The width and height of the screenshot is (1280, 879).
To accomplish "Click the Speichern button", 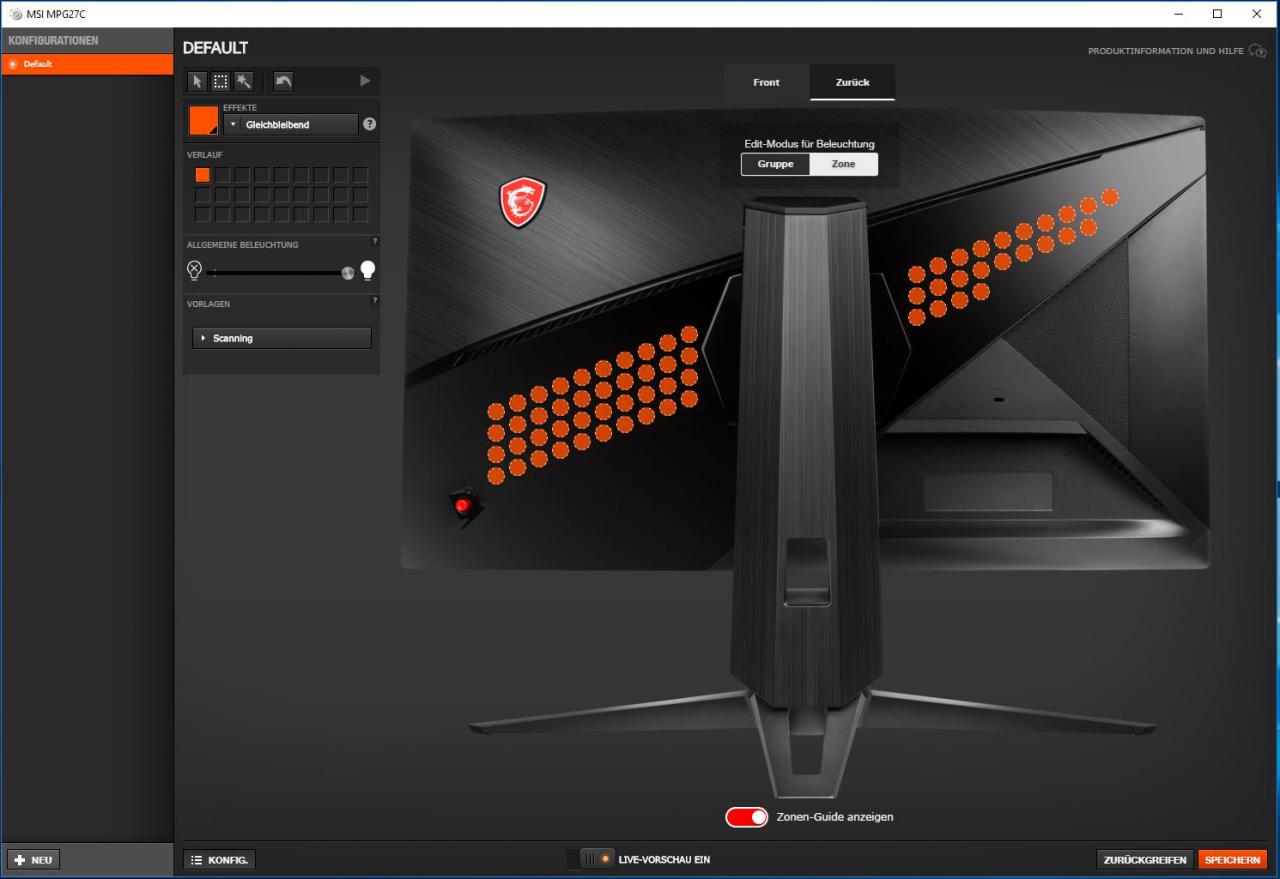I will click(x=1232, y=860).
